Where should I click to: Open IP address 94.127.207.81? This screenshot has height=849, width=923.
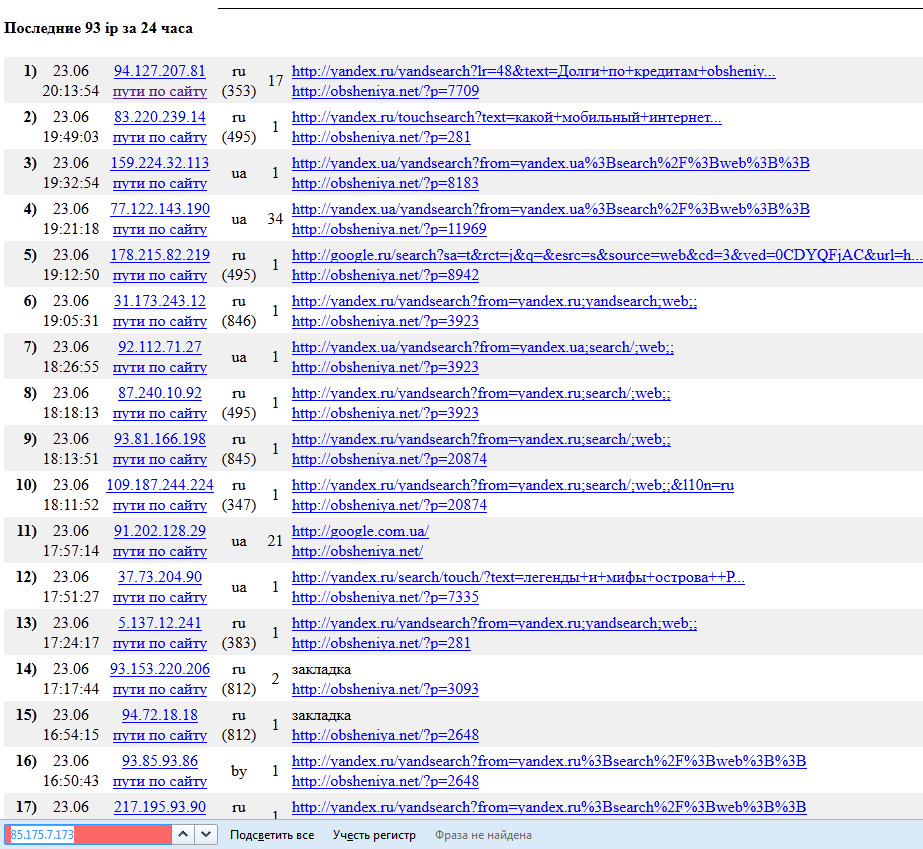point(160,71)
